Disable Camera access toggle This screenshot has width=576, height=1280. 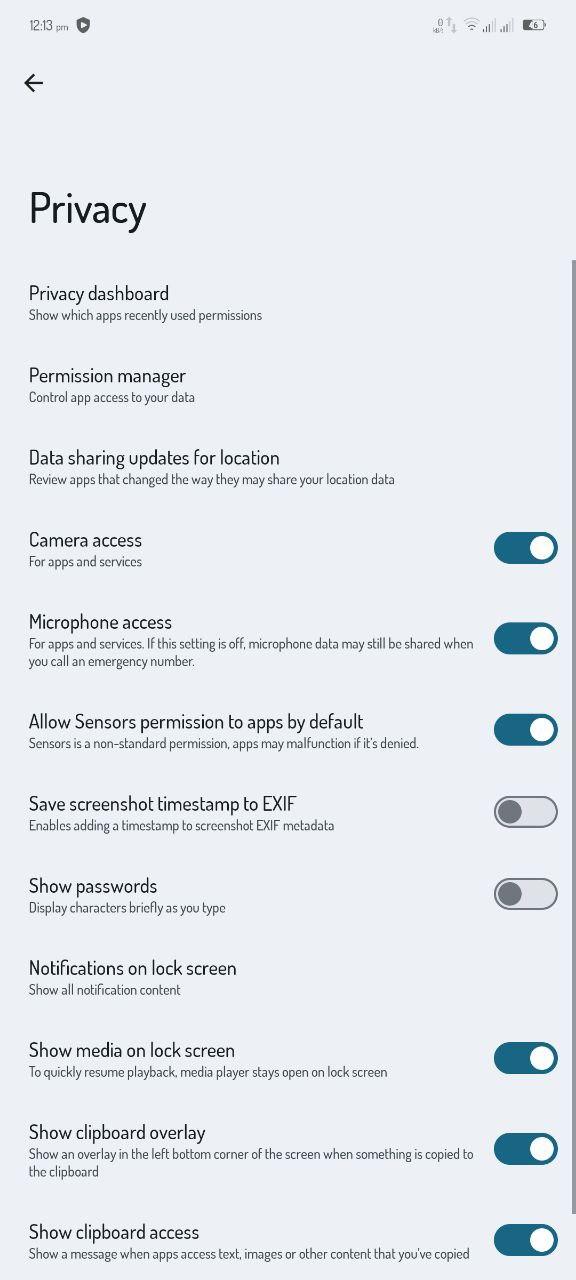click(526, 548)
